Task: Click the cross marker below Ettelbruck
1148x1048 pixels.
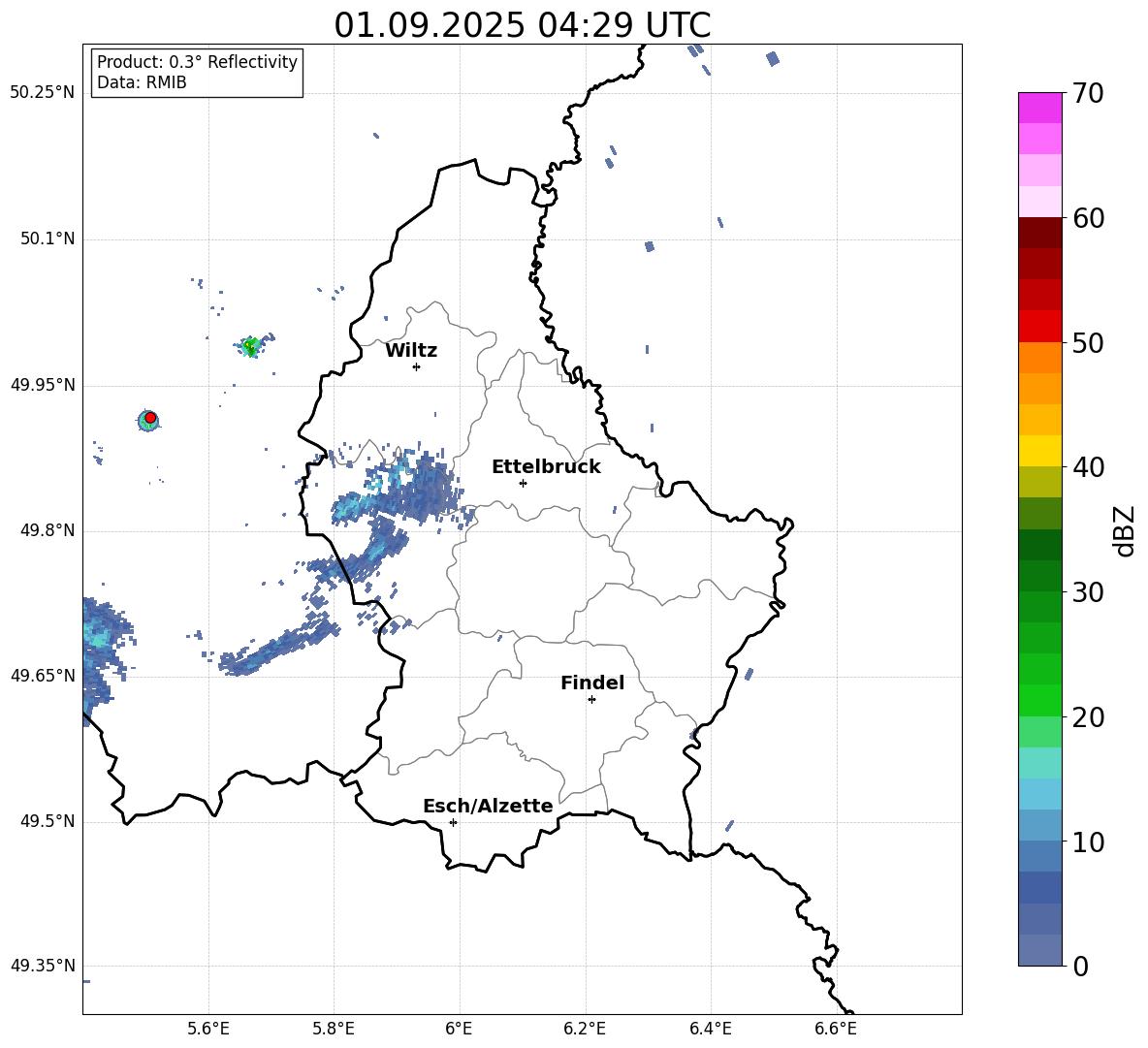Action: click(x=523, y=483)
